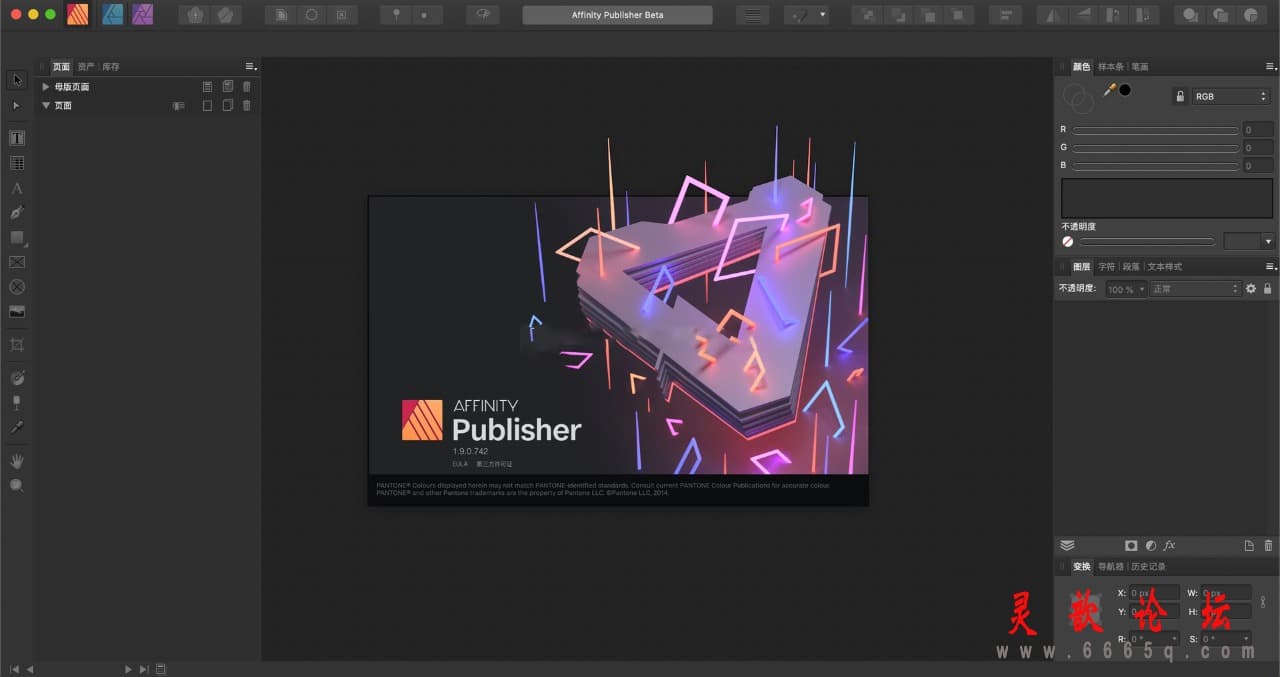Screen dimensions: 1280x677
Task: Click the 第三方许可证 link on splash
Action: point(494,464)
